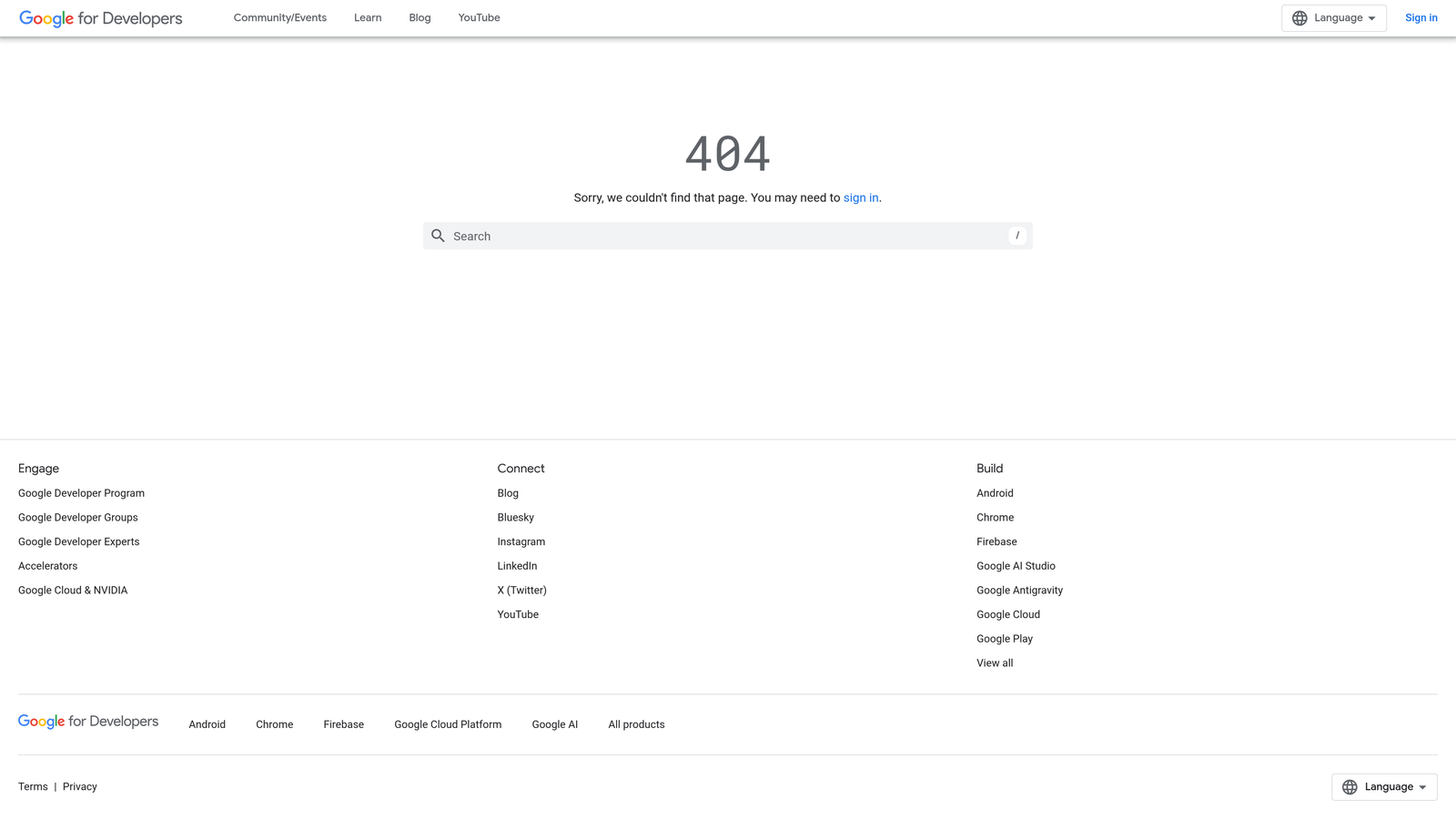
Task: Open Google AI footer link
Action: click(x=555, y=725)
